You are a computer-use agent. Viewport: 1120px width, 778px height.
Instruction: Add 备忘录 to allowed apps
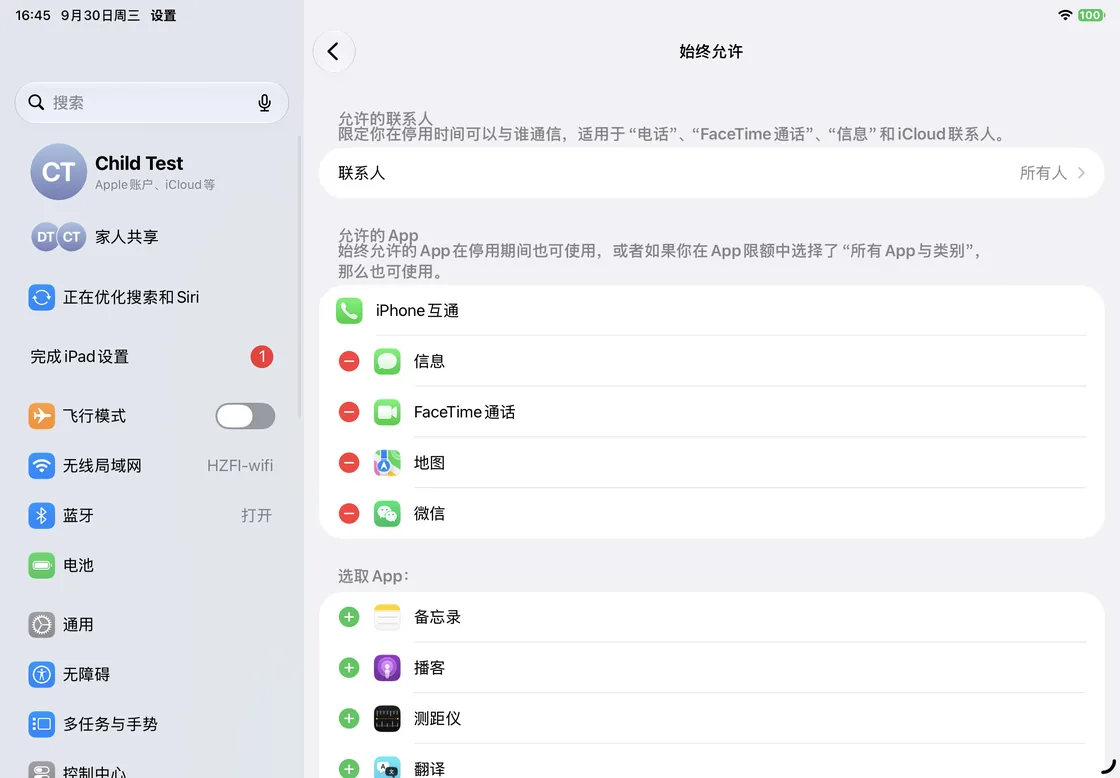pos(349,617)
